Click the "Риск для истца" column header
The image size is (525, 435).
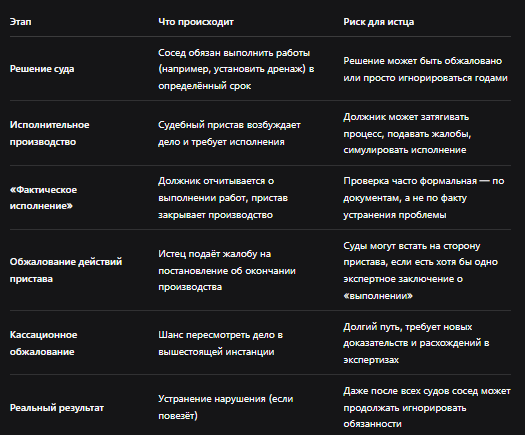pyautogui.click(x=378, y=22)
